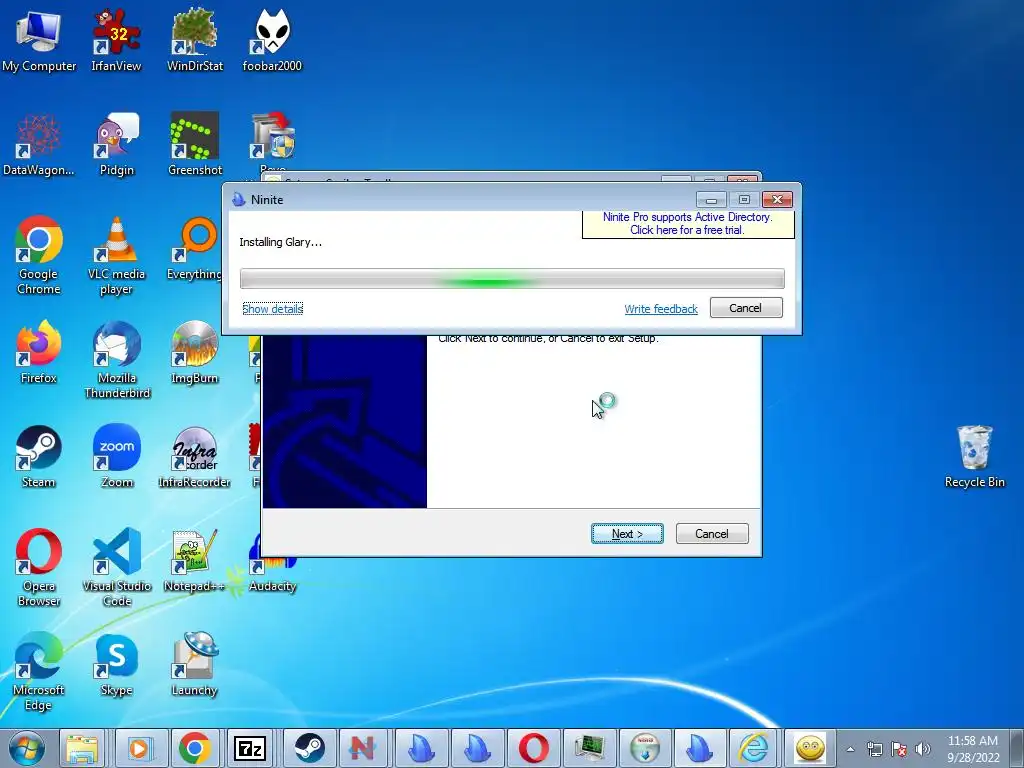Open My Computer desktop icon

click(39, 39)
